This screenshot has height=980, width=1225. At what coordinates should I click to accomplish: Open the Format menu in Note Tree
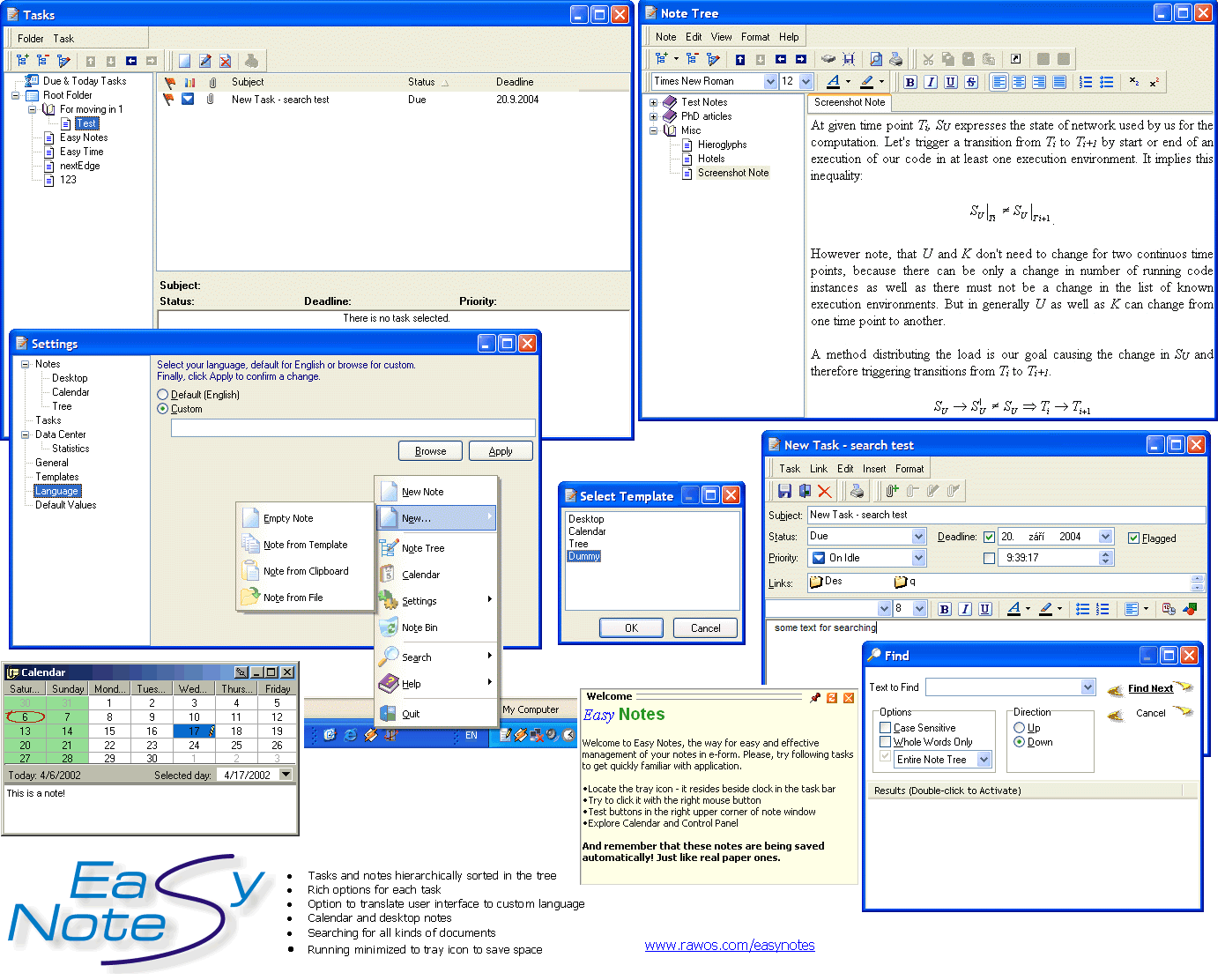click(755, 37)
